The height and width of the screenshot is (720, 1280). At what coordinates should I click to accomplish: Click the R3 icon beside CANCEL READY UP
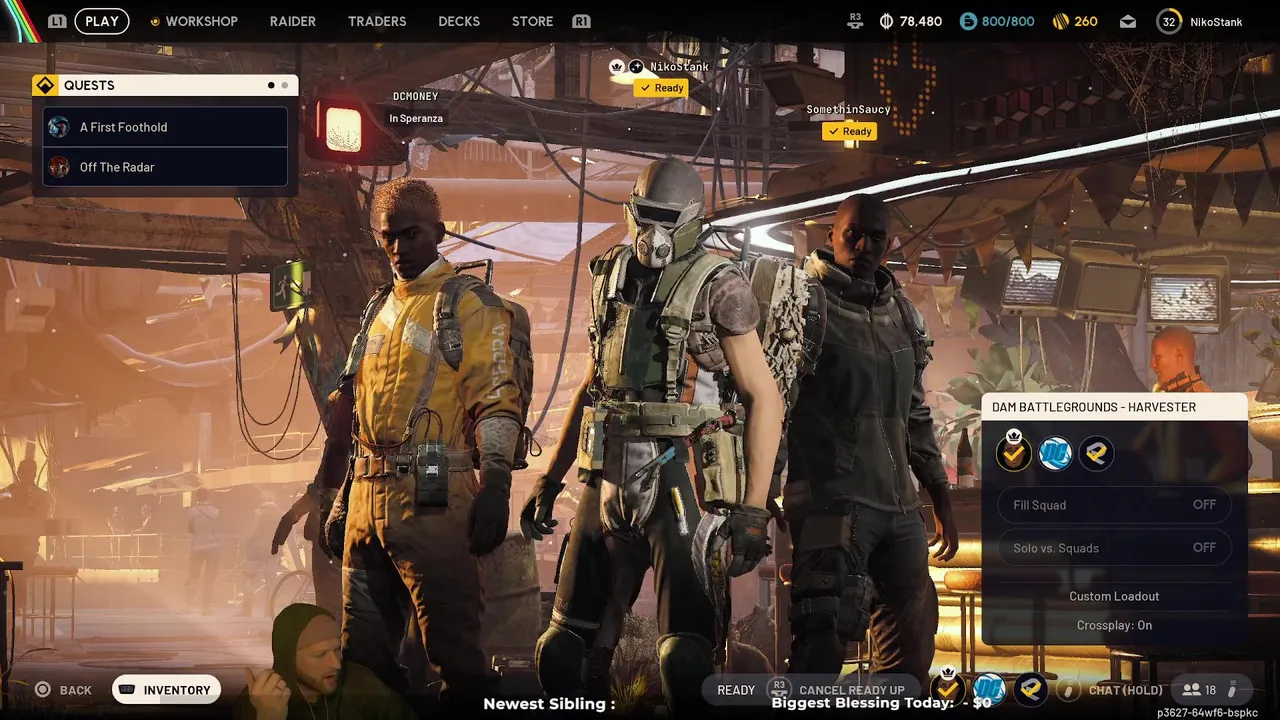point(779,689)
